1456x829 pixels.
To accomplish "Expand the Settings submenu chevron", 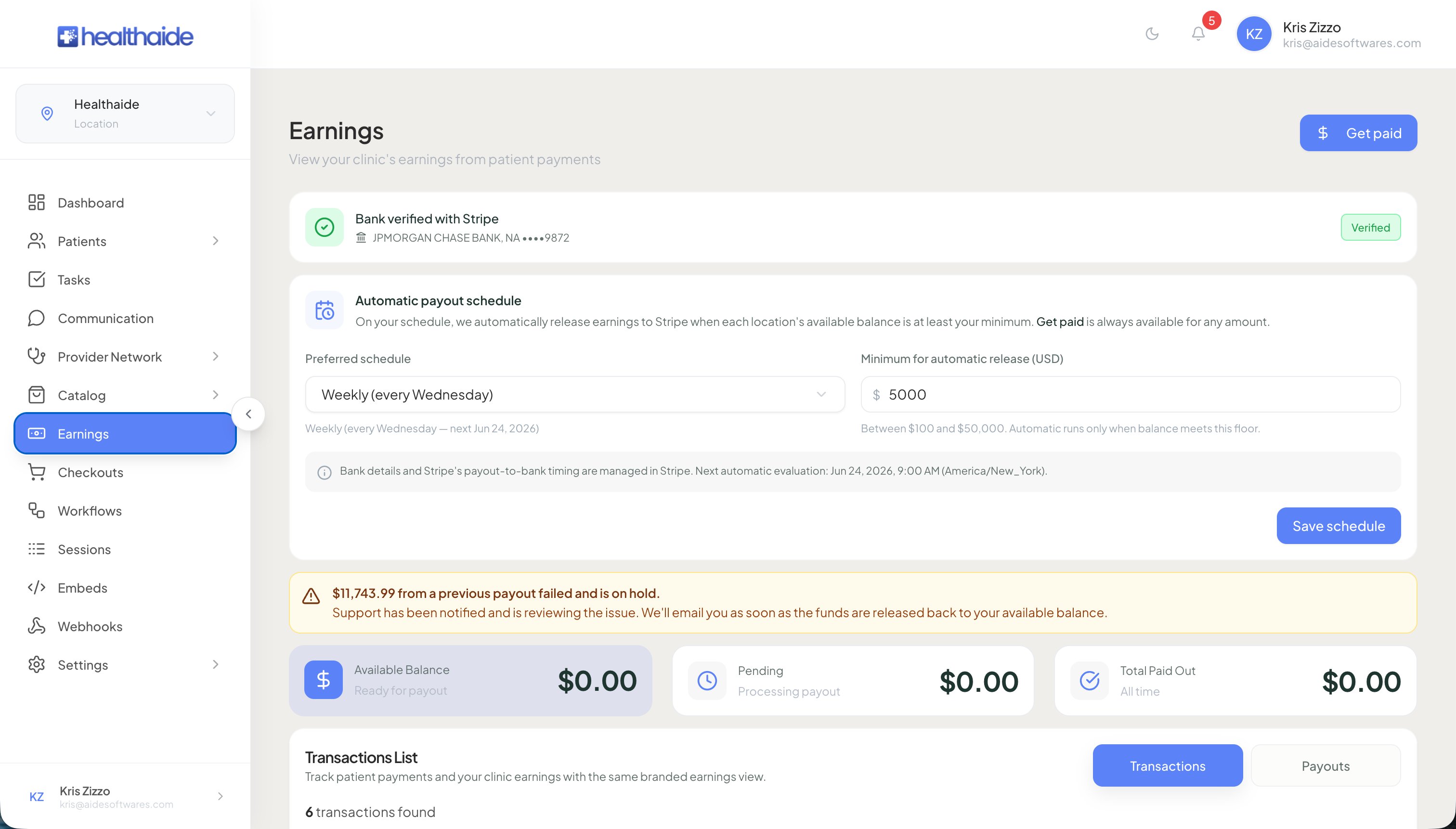I will (x=215, y=664).
